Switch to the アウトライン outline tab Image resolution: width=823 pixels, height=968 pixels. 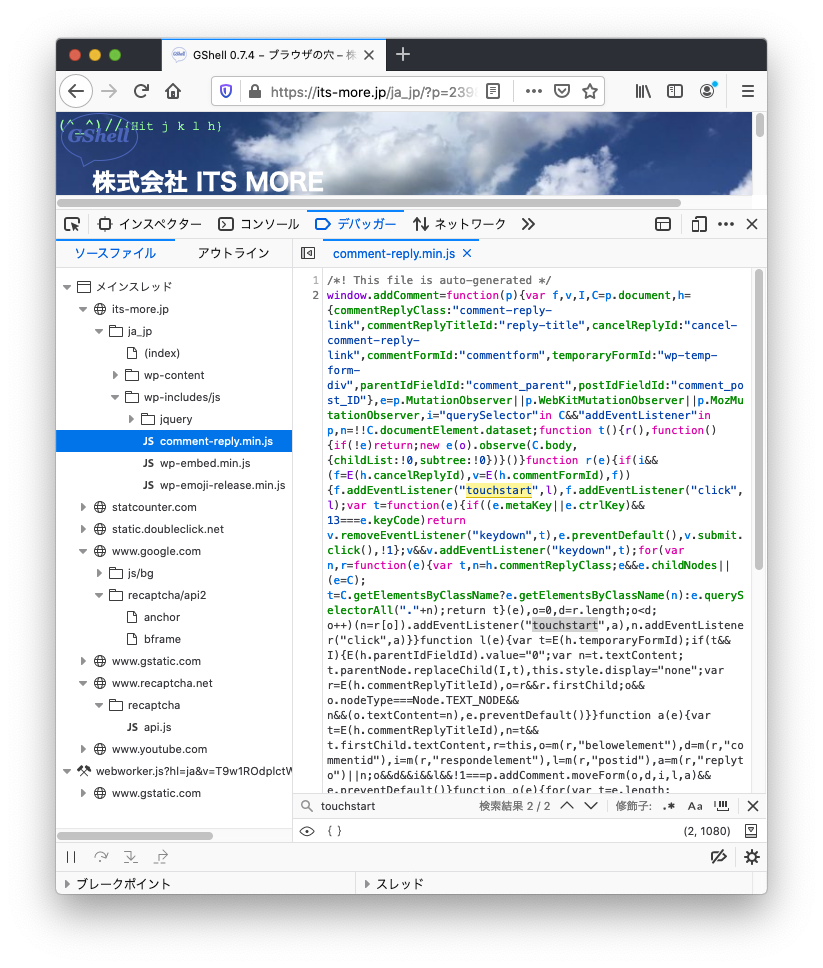click(x=233, y=253)
